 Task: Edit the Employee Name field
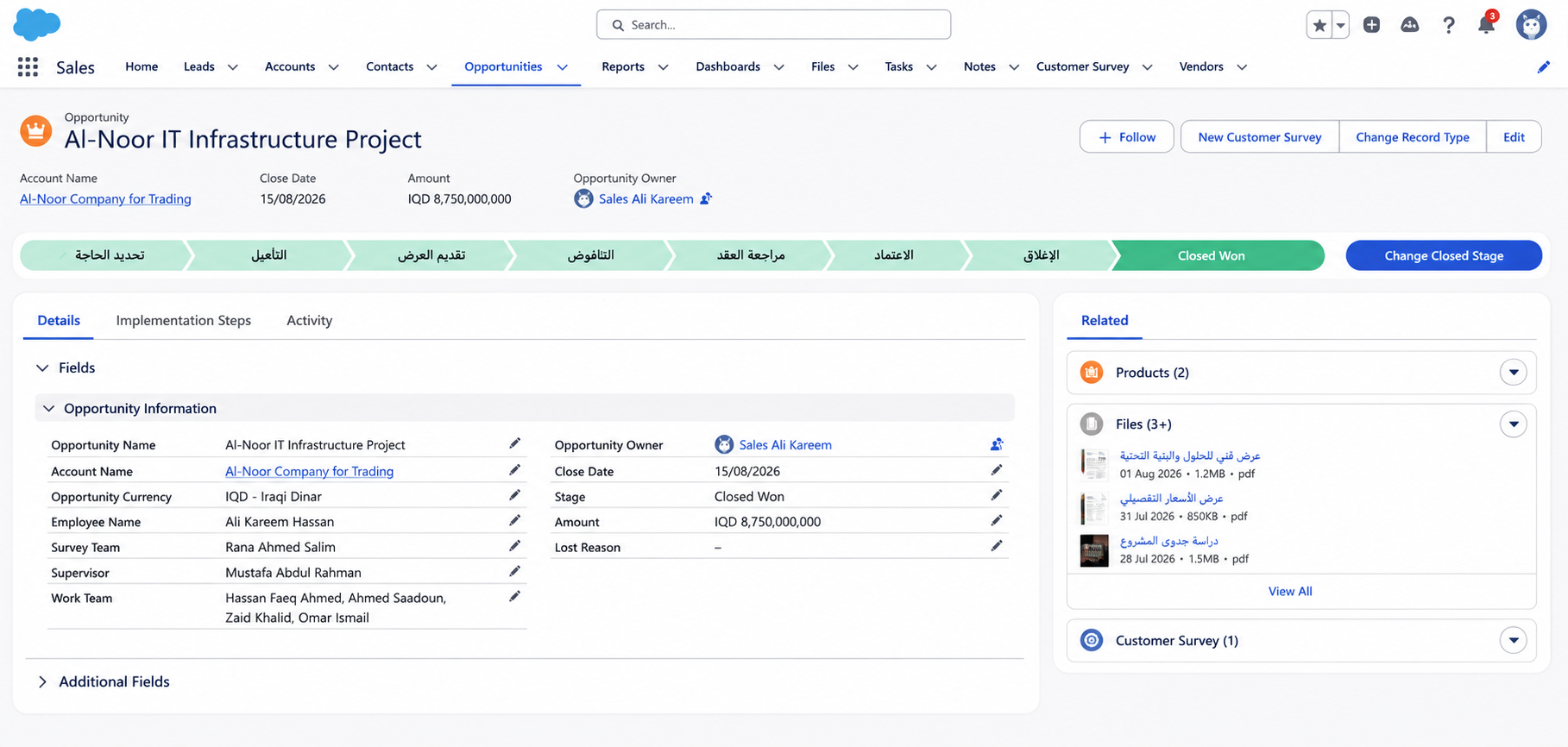(x=514, y=520)
